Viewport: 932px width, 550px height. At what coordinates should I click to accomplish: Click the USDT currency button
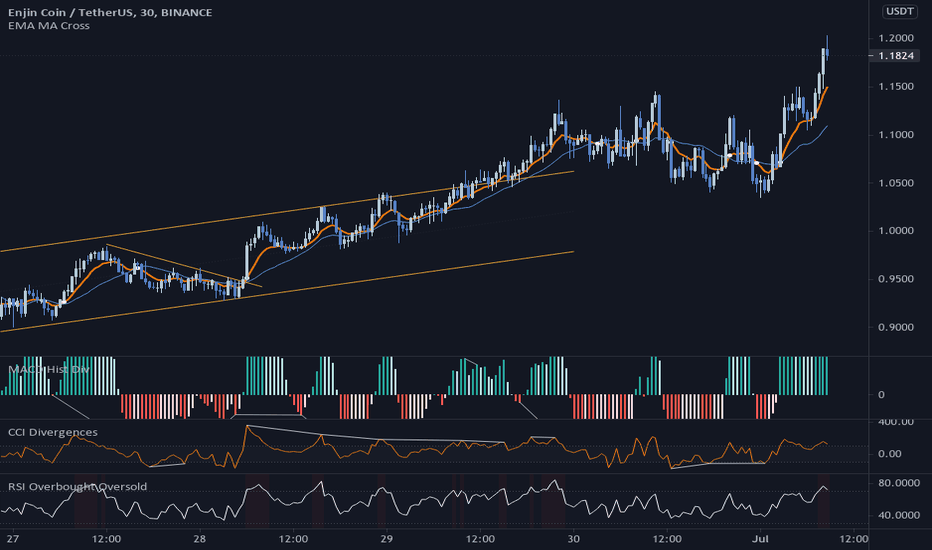click(x=899, y=11)
